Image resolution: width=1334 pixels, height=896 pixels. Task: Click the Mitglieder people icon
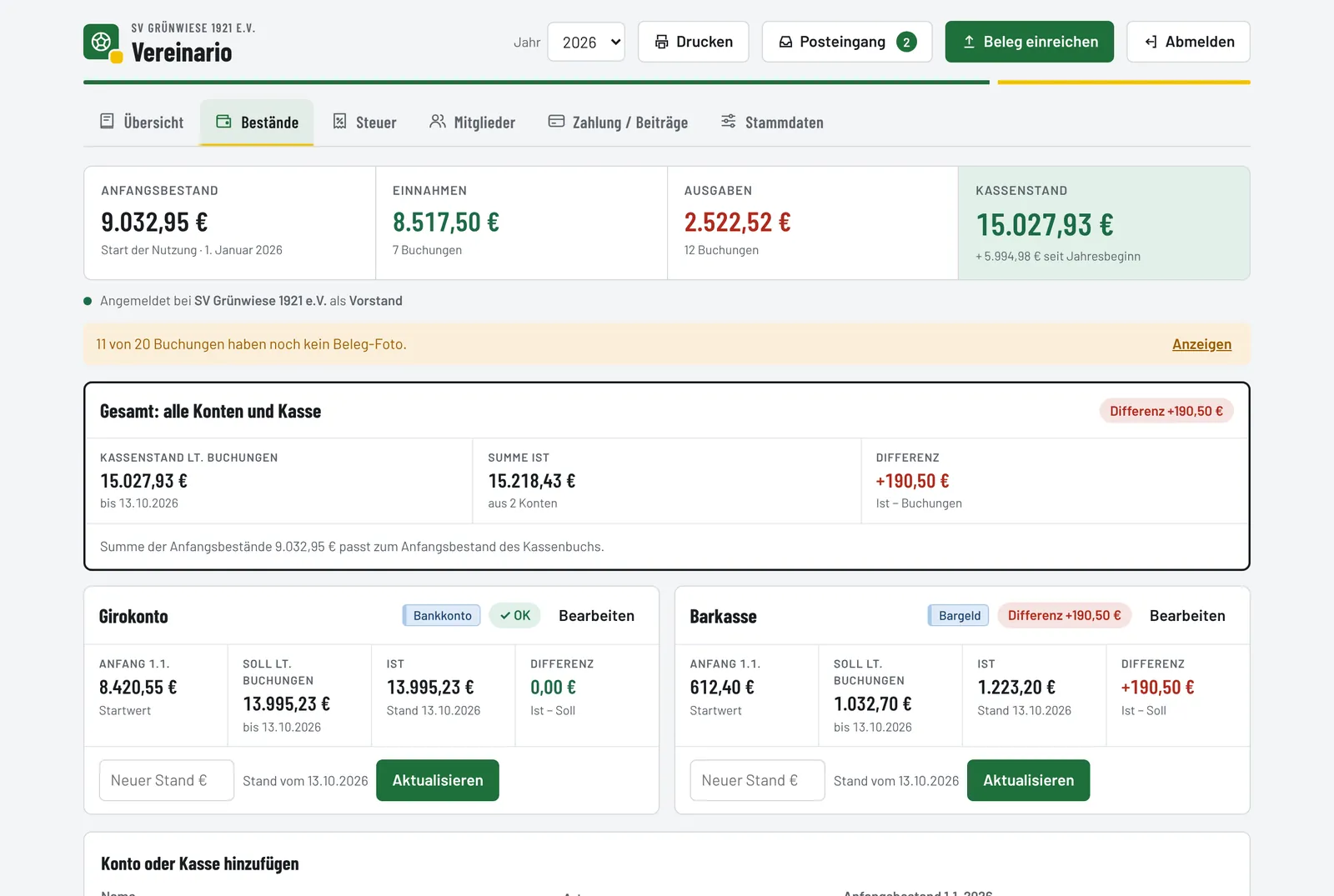(x=438, y=122)
